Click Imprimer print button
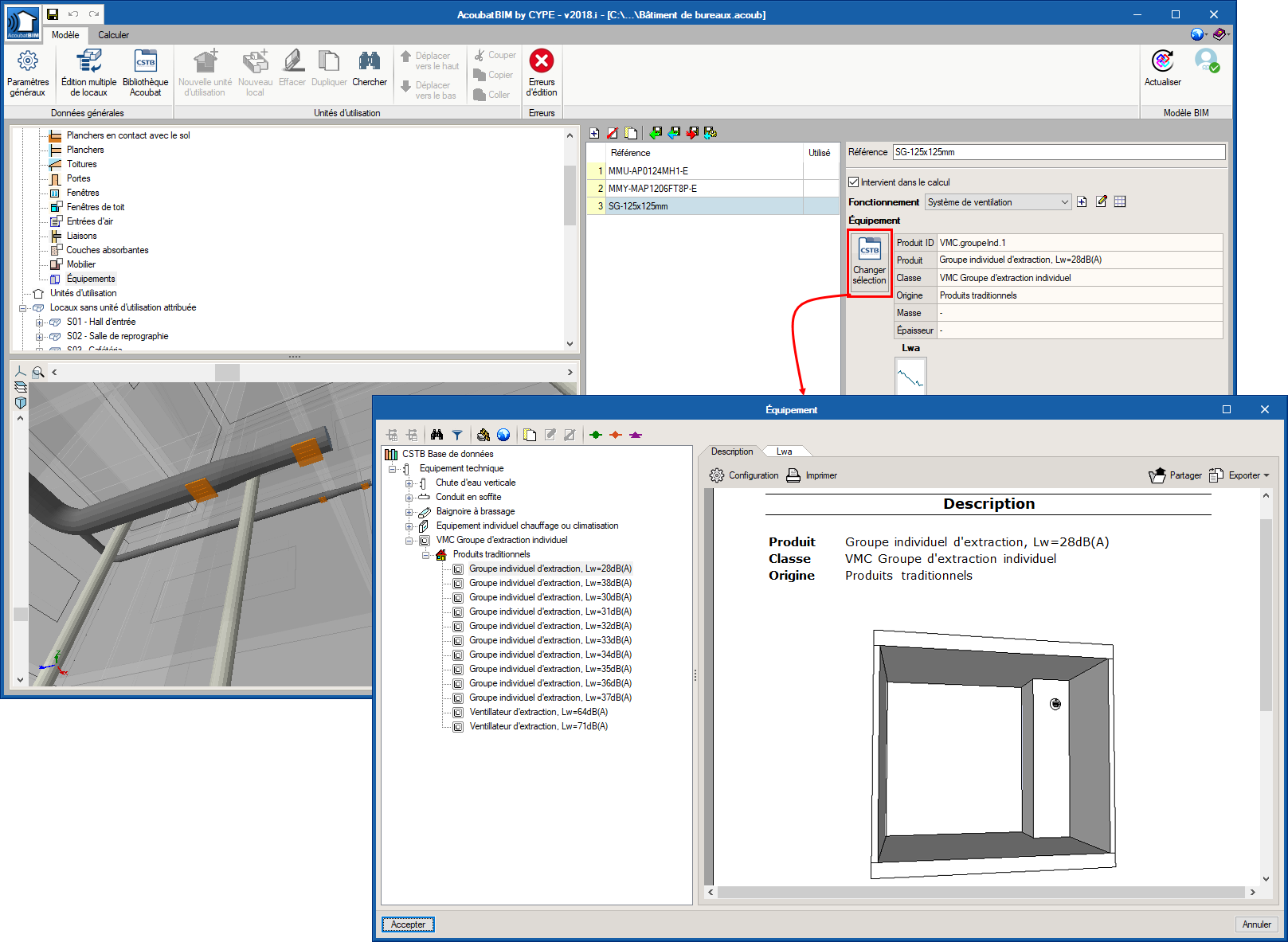 (812, 475)
